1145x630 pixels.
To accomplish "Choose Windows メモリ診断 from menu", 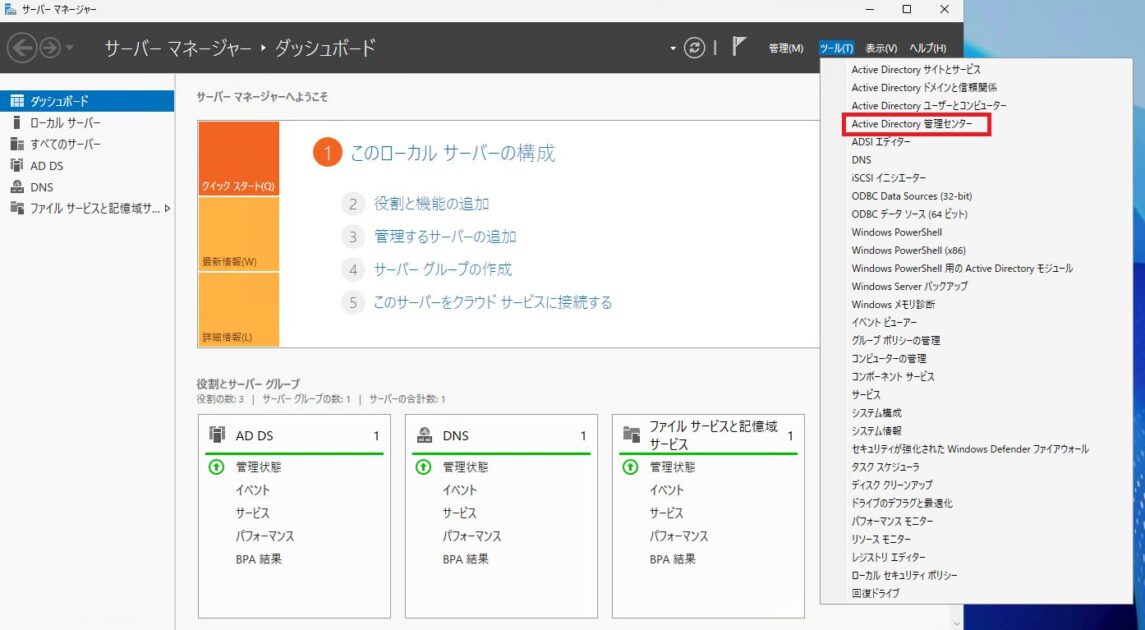I will 893,304.
